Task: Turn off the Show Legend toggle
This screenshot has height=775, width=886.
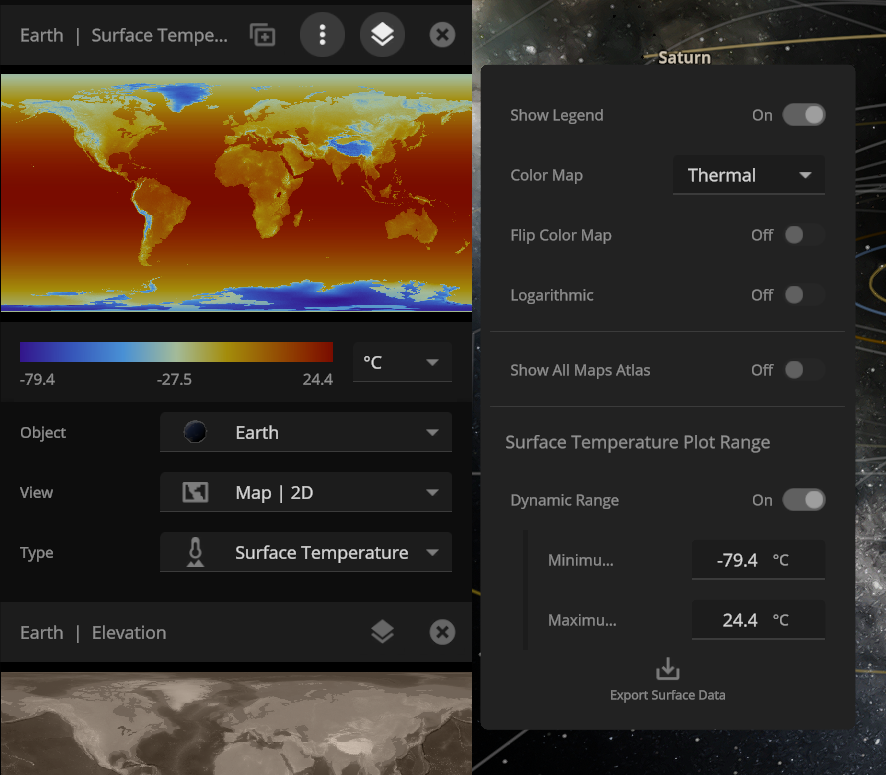Action: click(x=804, y=115)
